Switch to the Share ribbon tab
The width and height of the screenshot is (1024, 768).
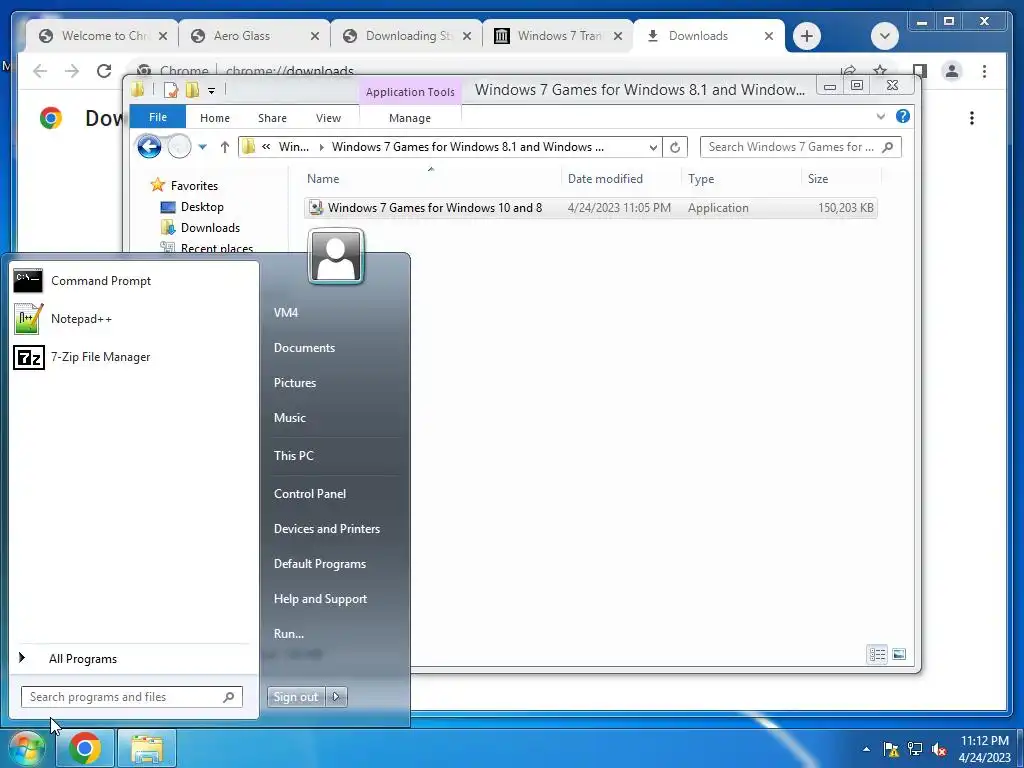point(272,118)
